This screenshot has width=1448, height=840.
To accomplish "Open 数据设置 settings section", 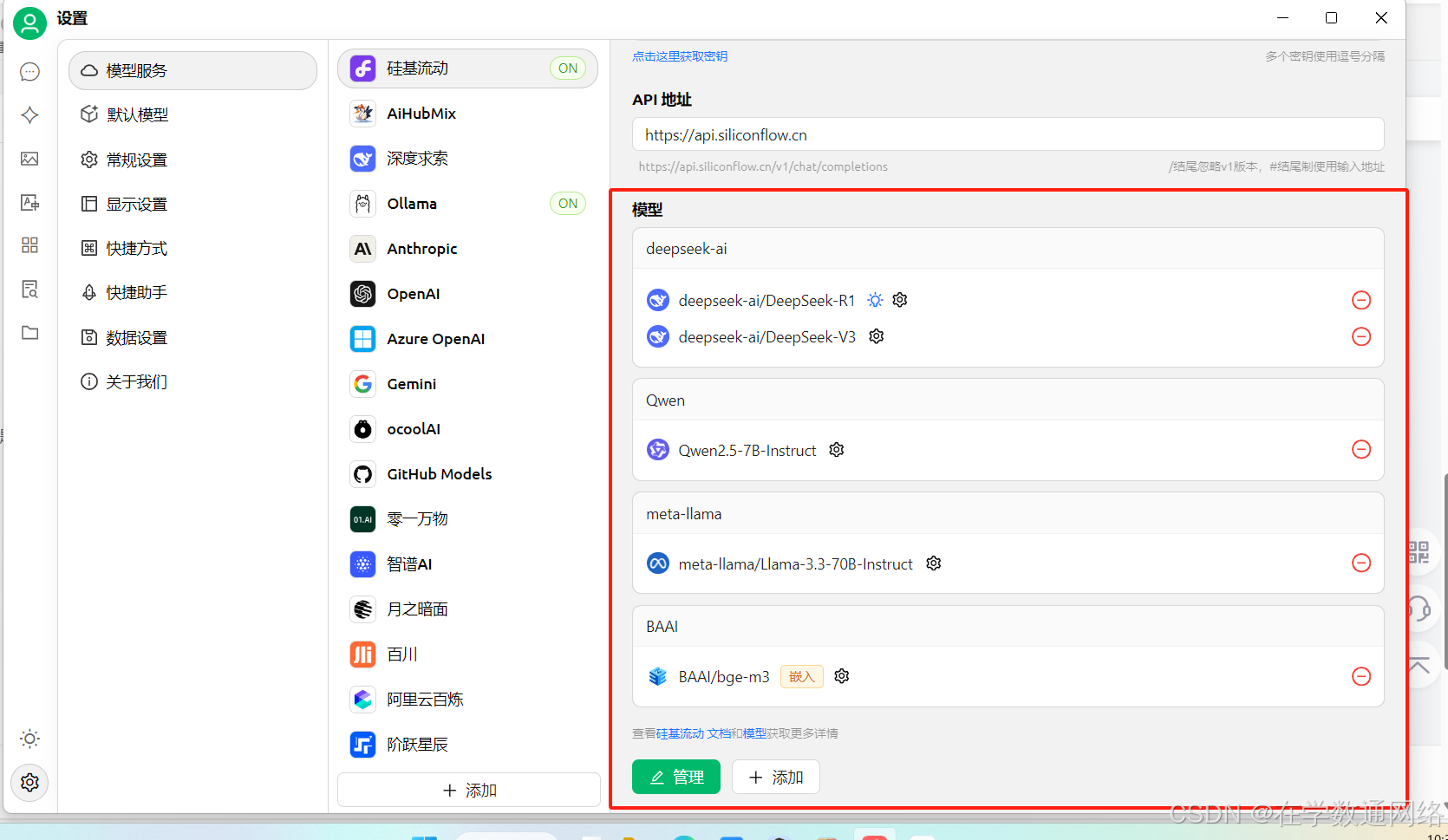I will click(192, 337).
